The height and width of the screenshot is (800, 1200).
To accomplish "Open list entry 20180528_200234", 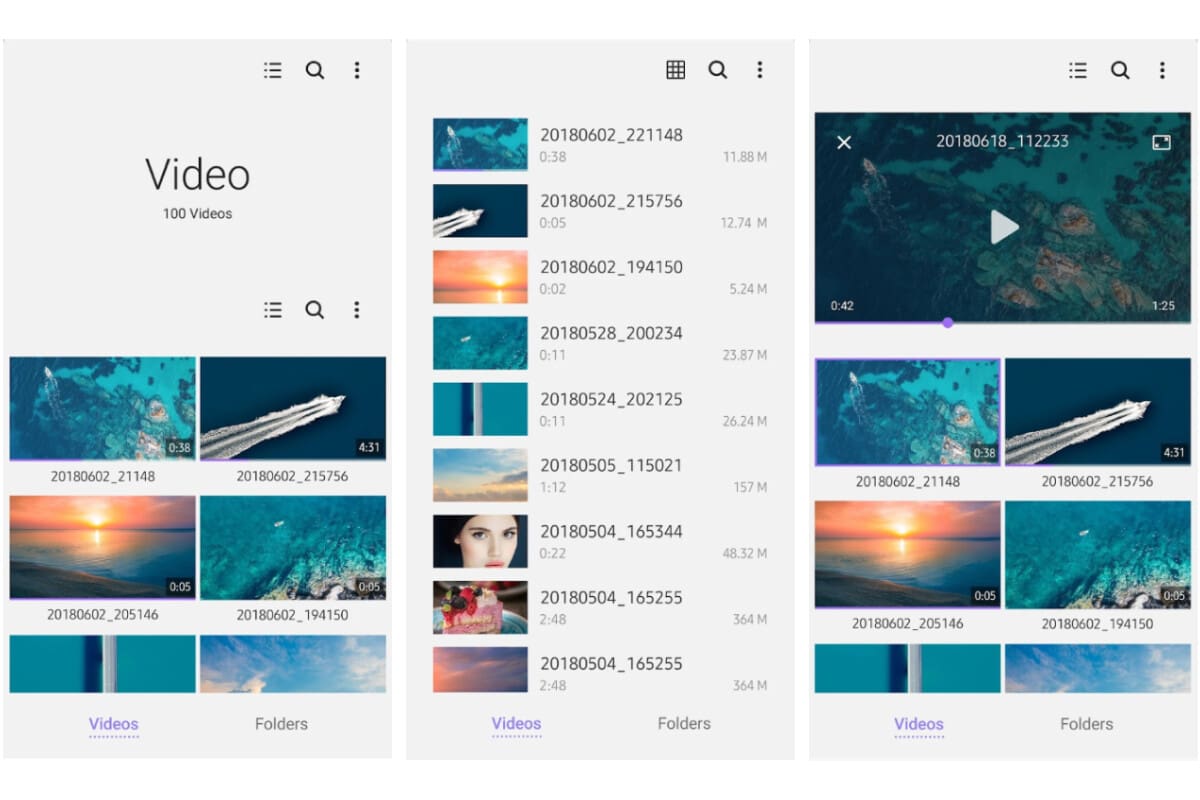I will click(600, 343).
